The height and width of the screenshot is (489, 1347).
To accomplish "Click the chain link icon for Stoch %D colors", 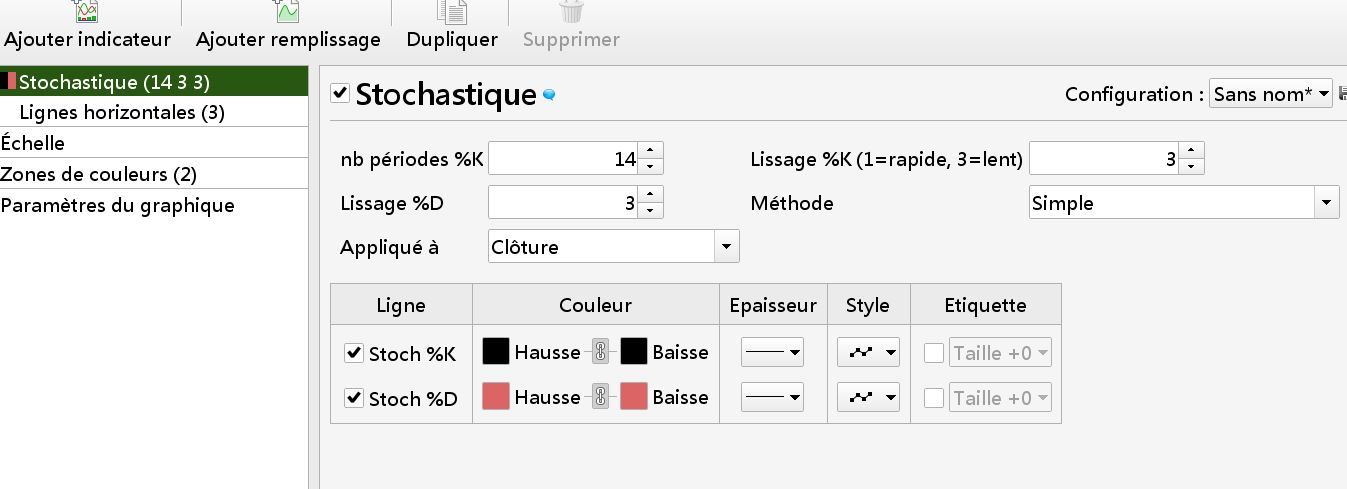I will coord(600,397).
